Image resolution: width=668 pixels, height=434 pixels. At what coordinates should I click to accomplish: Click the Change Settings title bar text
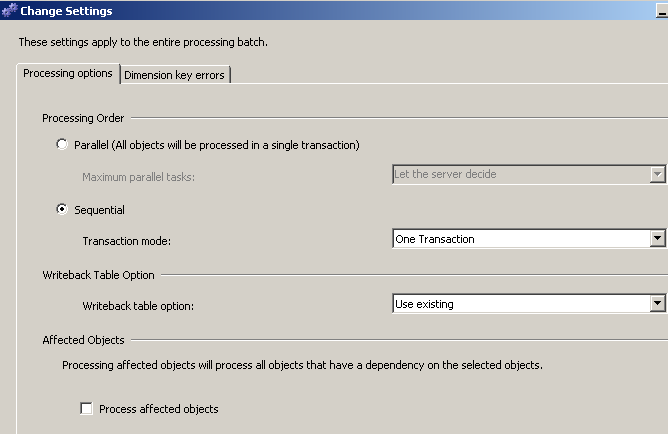[x=66, y=11]
